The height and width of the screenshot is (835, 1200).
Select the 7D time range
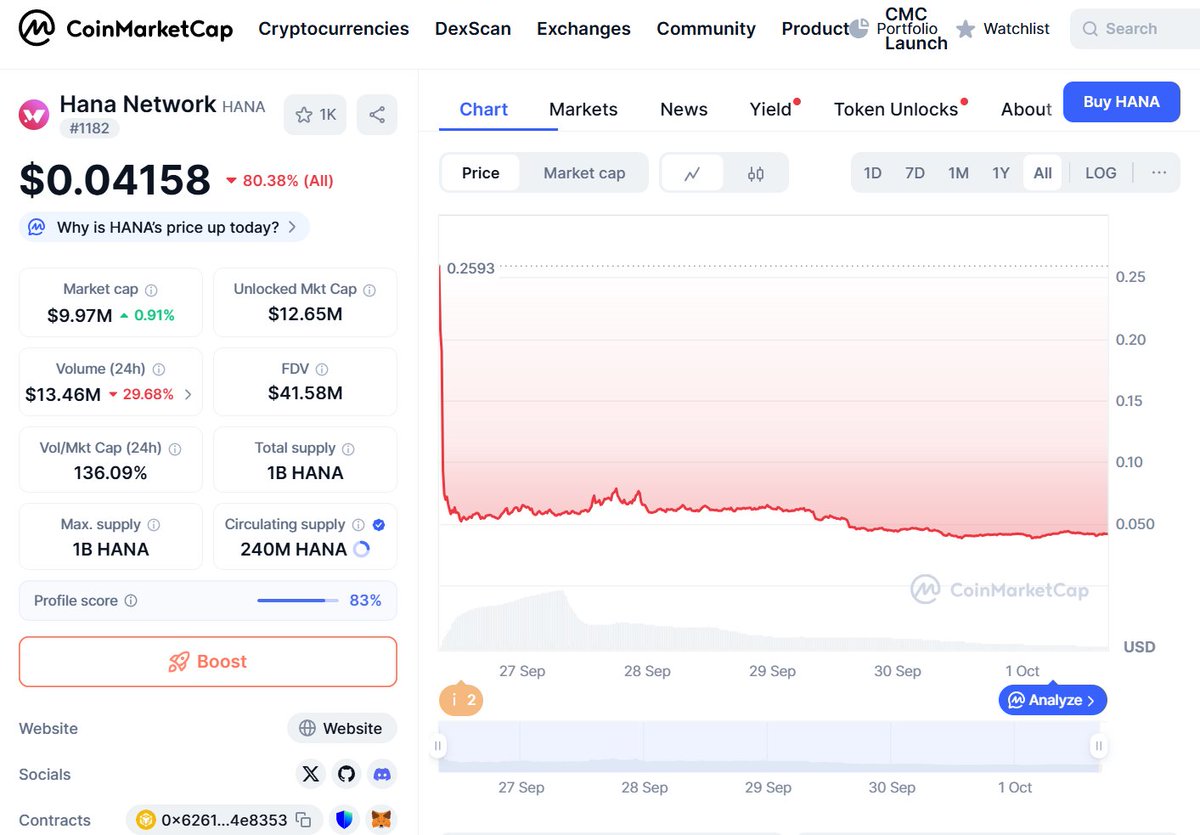click(x=915, y=173)
